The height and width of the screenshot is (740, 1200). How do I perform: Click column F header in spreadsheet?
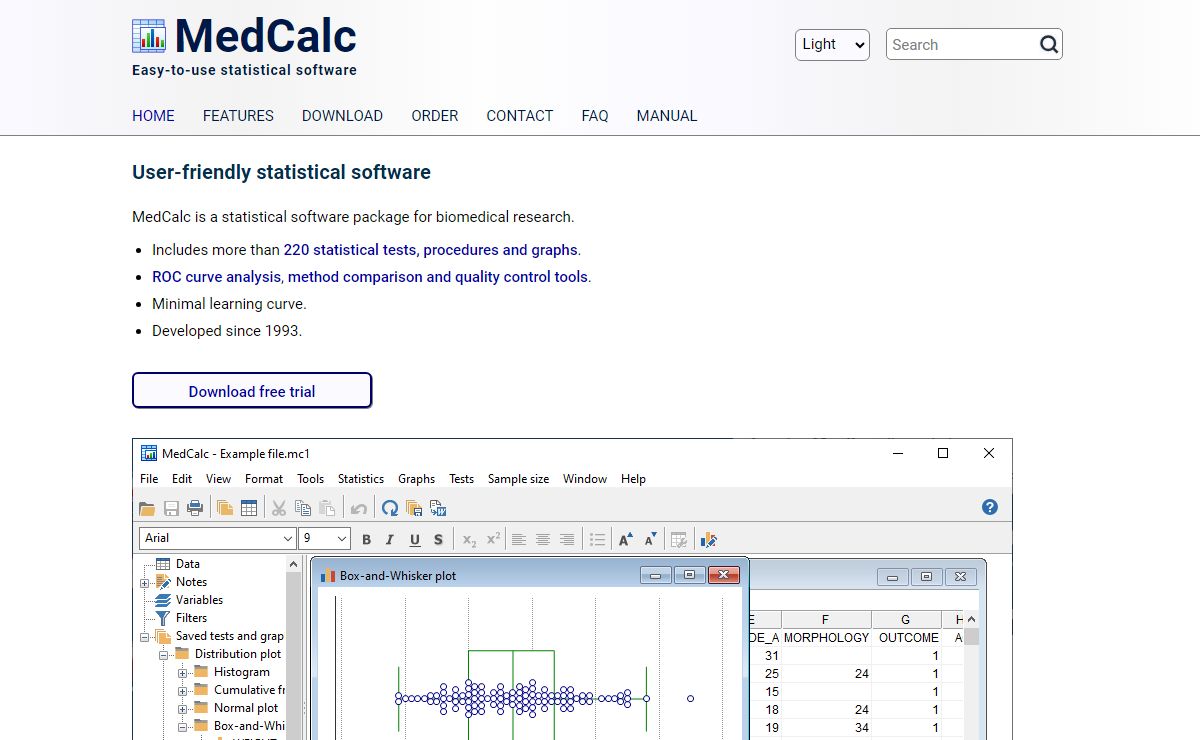pyautogui.click(x=826, y=620)
